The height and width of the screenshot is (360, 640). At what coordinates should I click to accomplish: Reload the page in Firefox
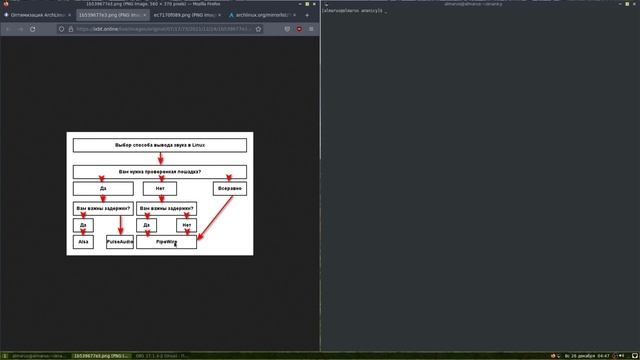[33, 29]
